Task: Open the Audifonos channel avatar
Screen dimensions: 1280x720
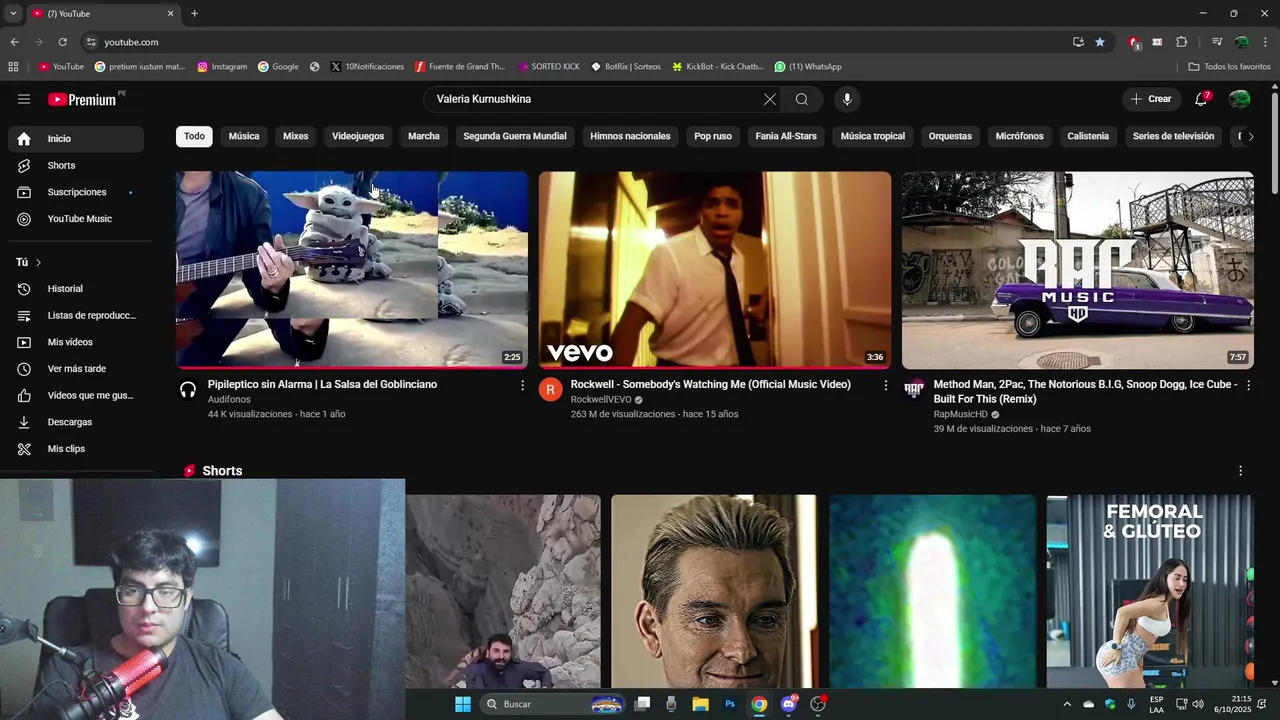Action: pos(188,390)
